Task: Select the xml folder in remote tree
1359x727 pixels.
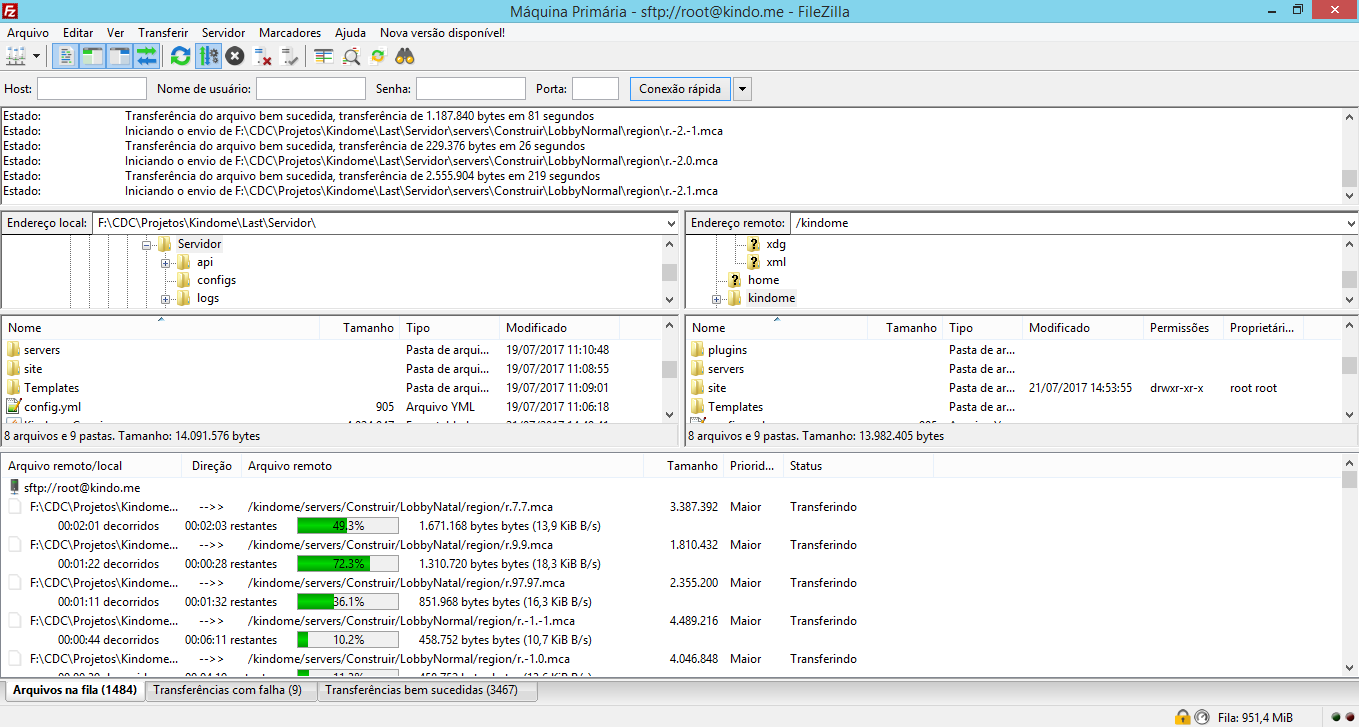Action: [775, 262]
